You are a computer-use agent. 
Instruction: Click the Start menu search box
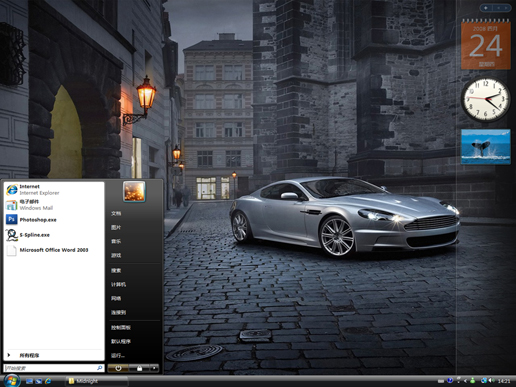click(x=53, y=368)
